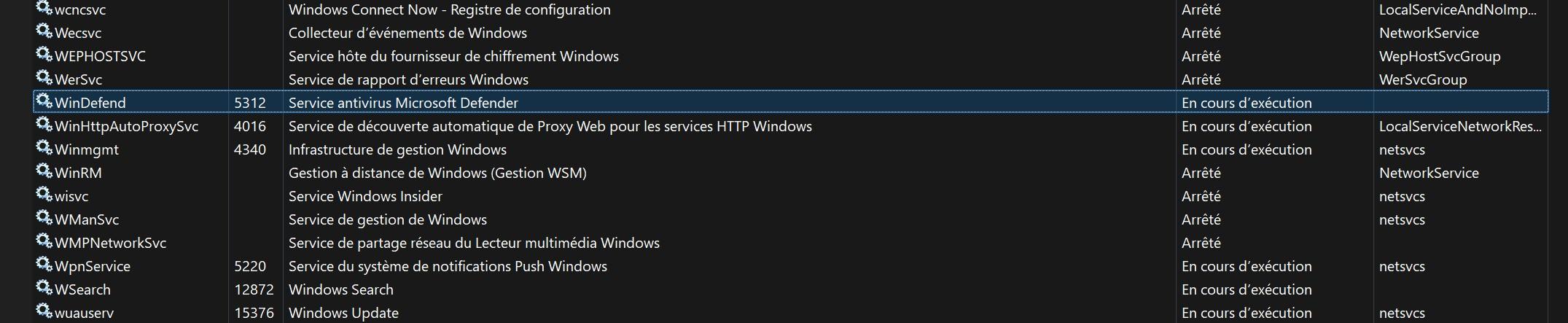Click the LocalServiceAndNoImp... group cell
The height and width of the screenshot is (323, 1568).
(x=1458, y=9)
